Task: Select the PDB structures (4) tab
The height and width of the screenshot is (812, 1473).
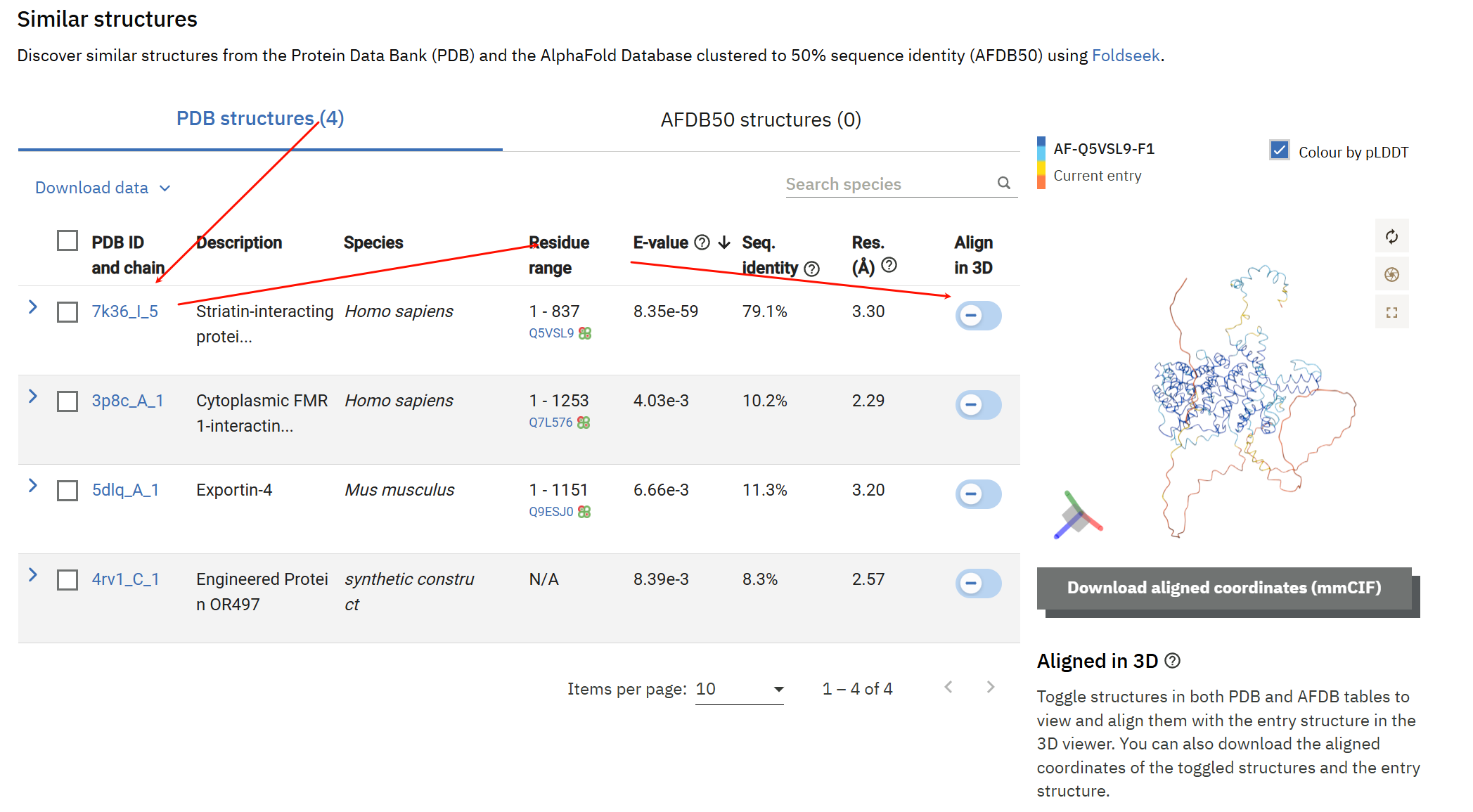Action: (260, 119)
